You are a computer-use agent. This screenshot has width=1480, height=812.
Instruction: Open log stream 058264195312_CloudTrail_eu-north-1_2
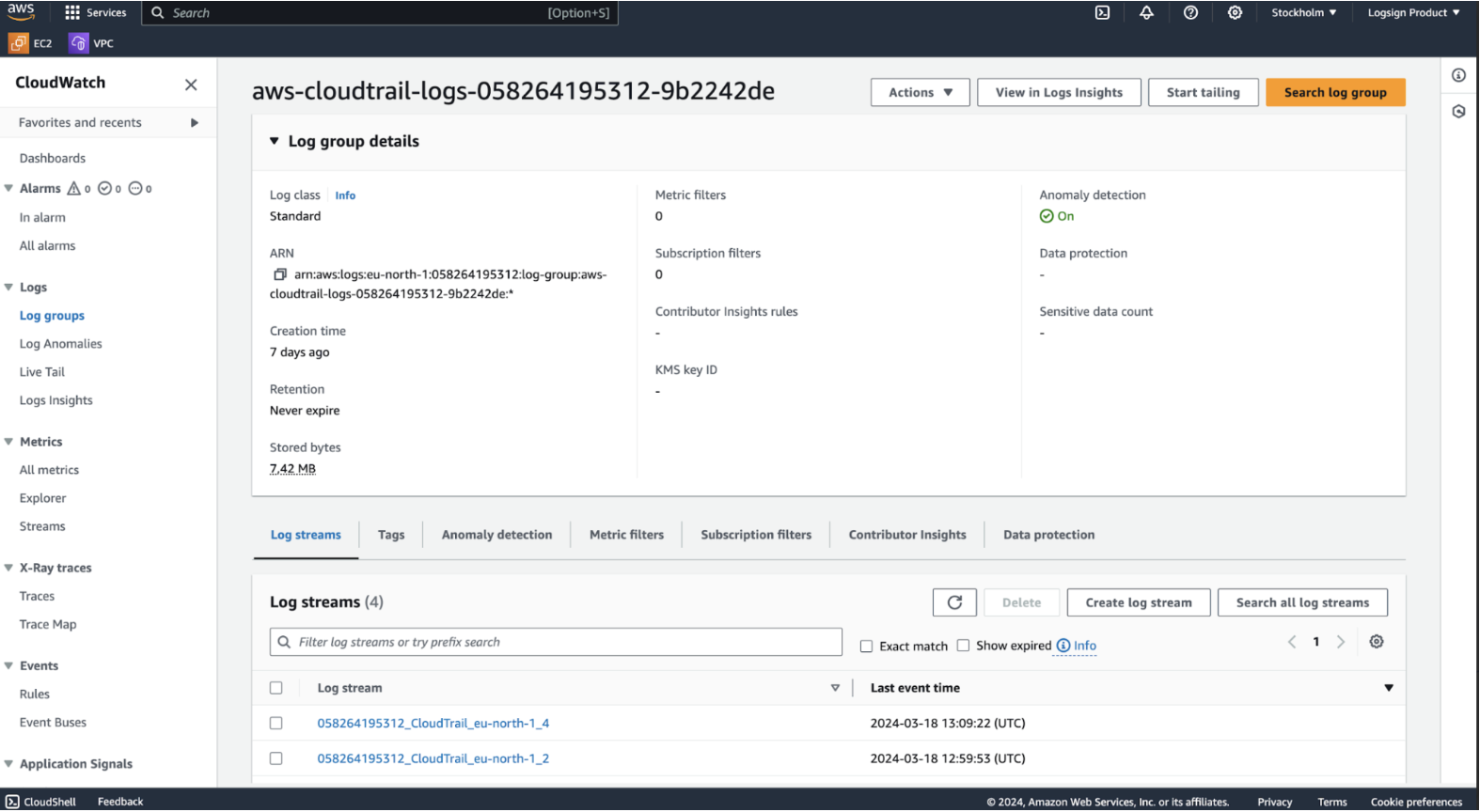433,758
